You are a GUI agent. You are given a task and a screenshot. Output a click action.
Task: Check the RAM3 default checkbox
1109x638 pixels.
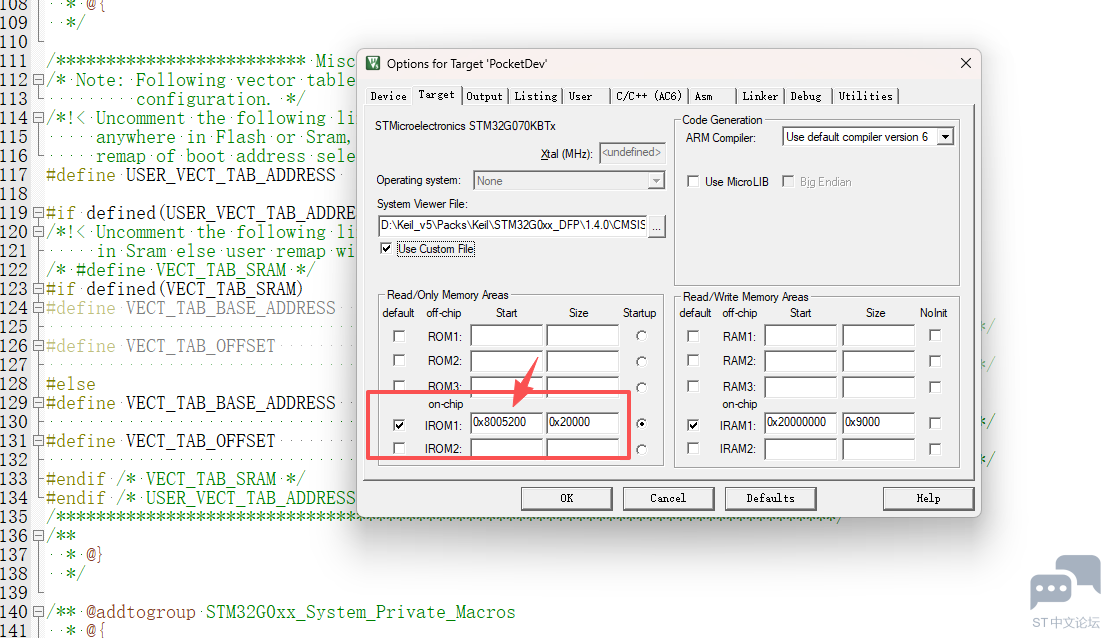coord(693,386)
